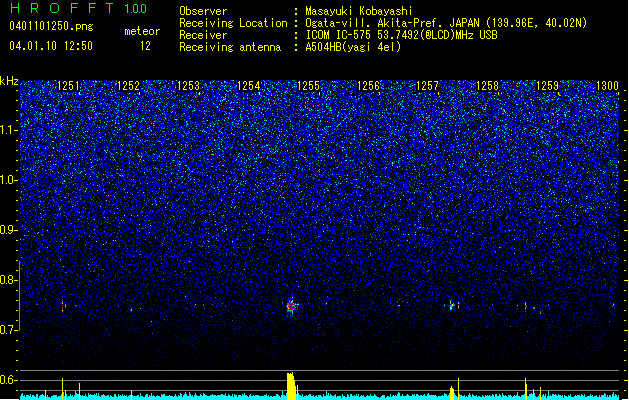Click the tall yellow power bar near 1255
Viewport: 629px width, 400px height.
[x=291, y=386]
